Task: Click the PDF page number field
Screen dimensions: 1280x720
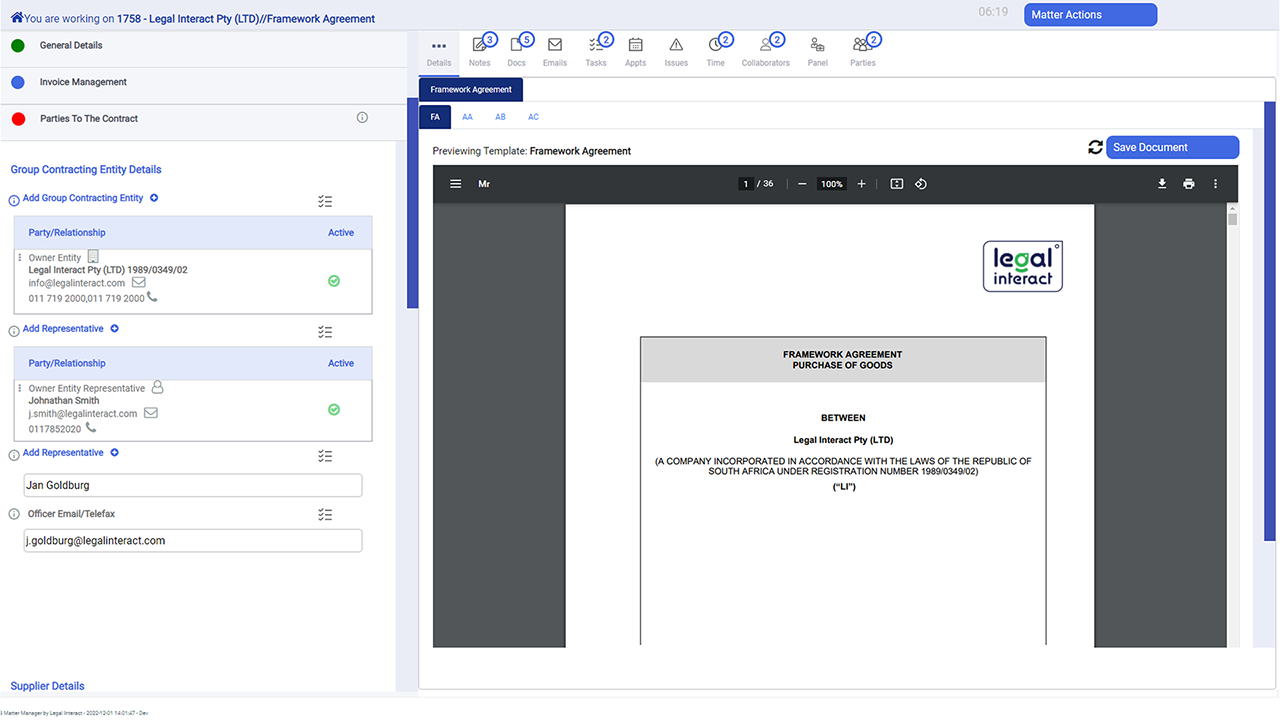Action: (745, 184)
